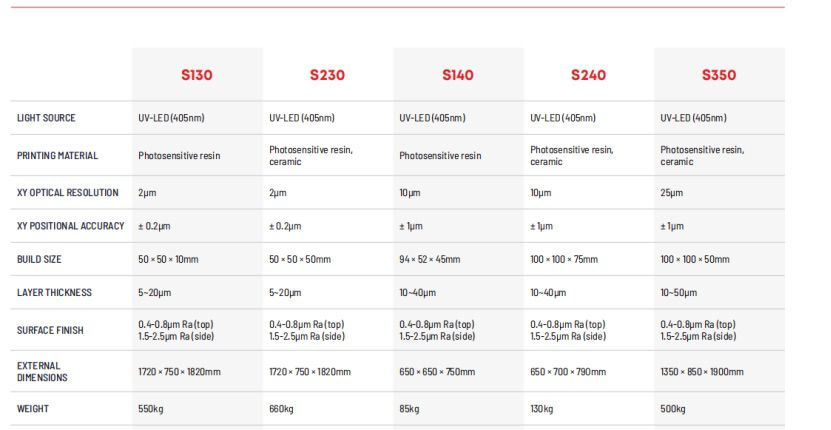Click the LAYER THICKNESS row label
The height and width of the screenshot is (430, 831).
(54, 293)
